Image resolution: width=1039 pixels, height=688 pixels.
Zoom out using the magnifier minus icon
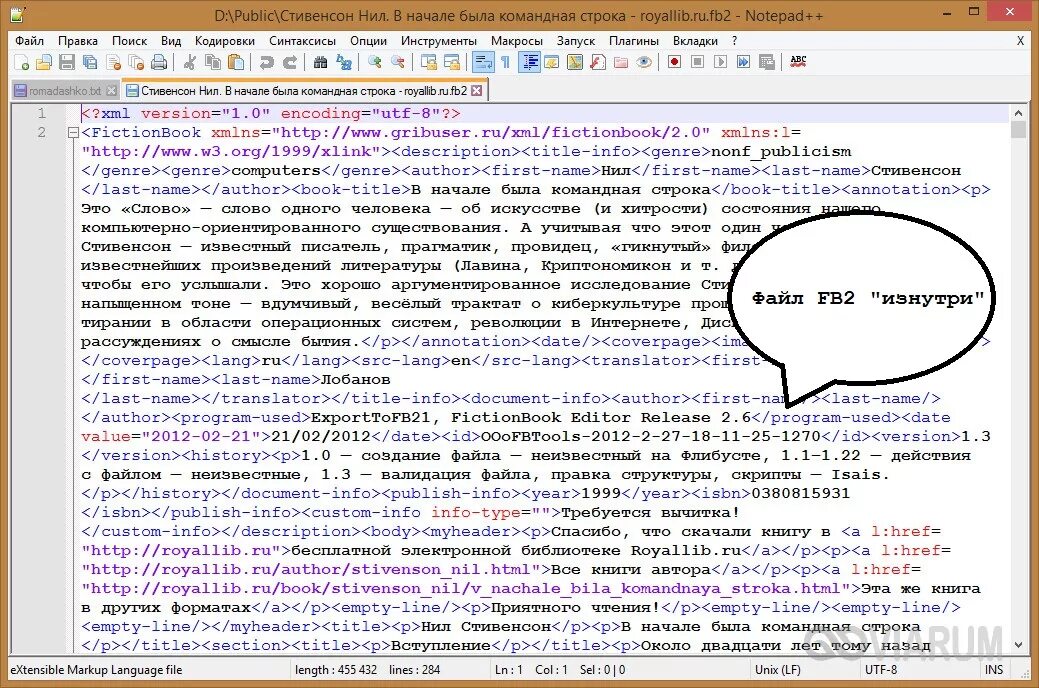click(x=398, y=62)
